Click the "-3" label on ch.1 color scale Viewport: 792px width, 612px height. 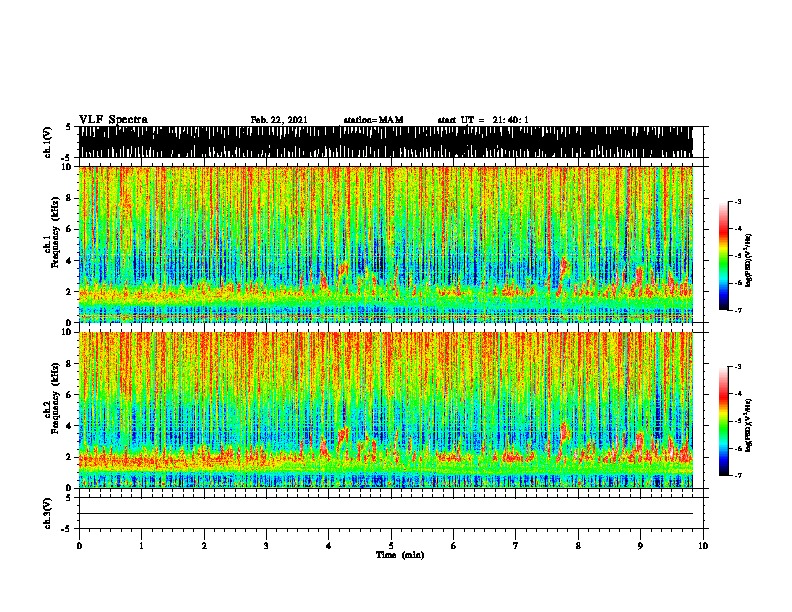pos(738,201)
